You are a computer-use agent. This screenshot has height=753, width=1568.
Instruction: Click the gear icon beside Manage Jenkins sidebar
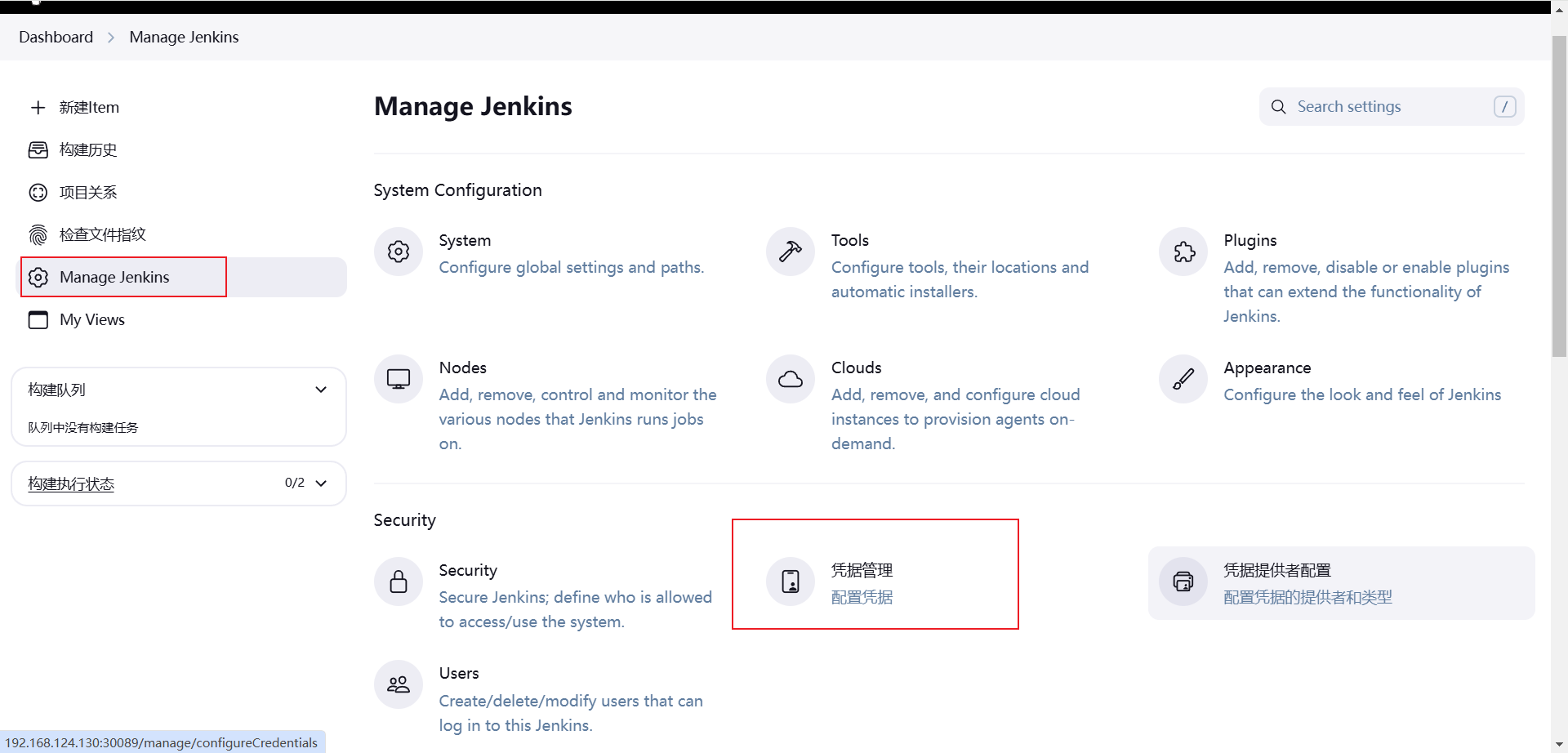coord(38,278)
